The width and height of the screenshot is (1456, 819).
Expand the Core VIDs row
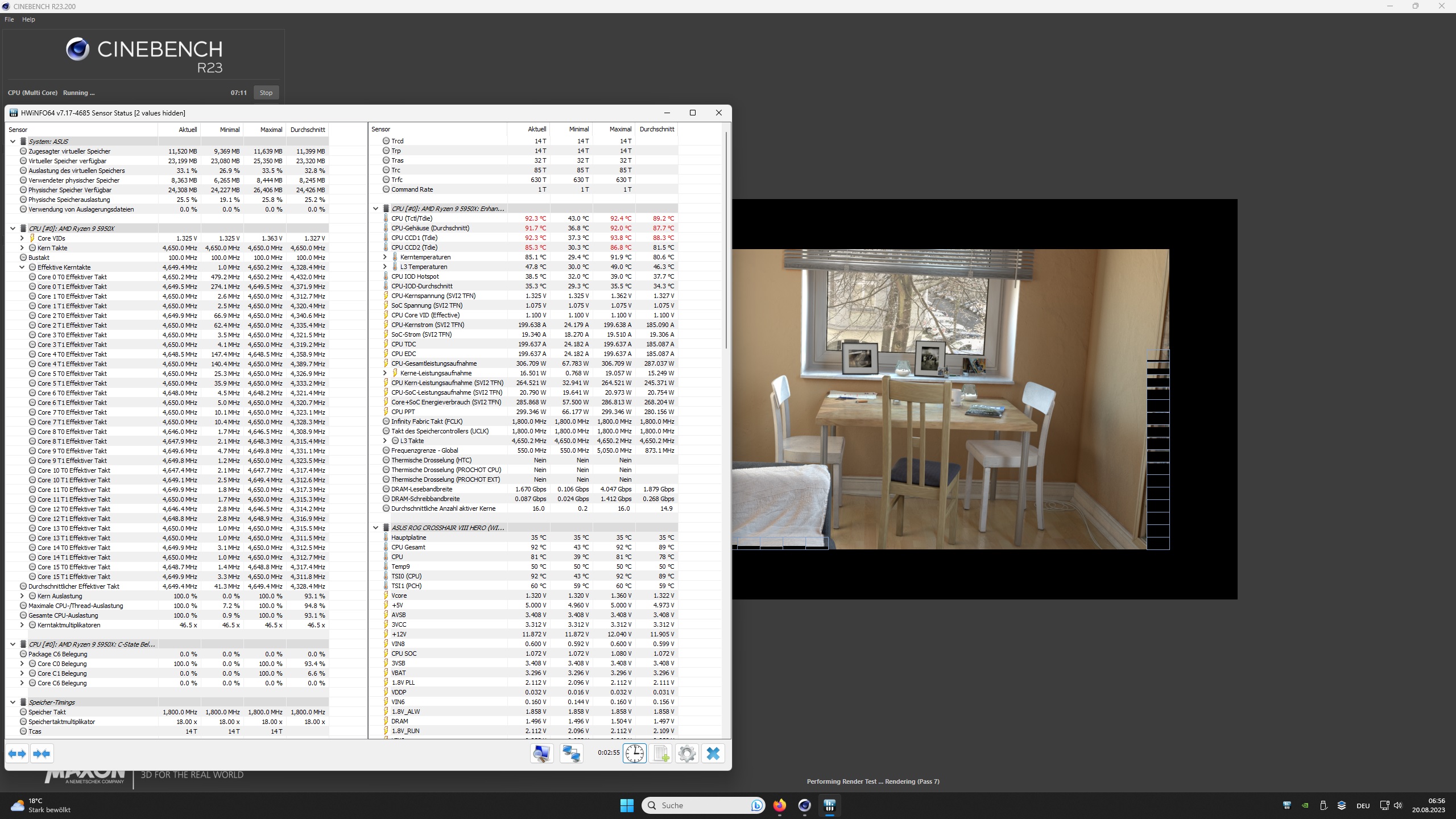22,238
